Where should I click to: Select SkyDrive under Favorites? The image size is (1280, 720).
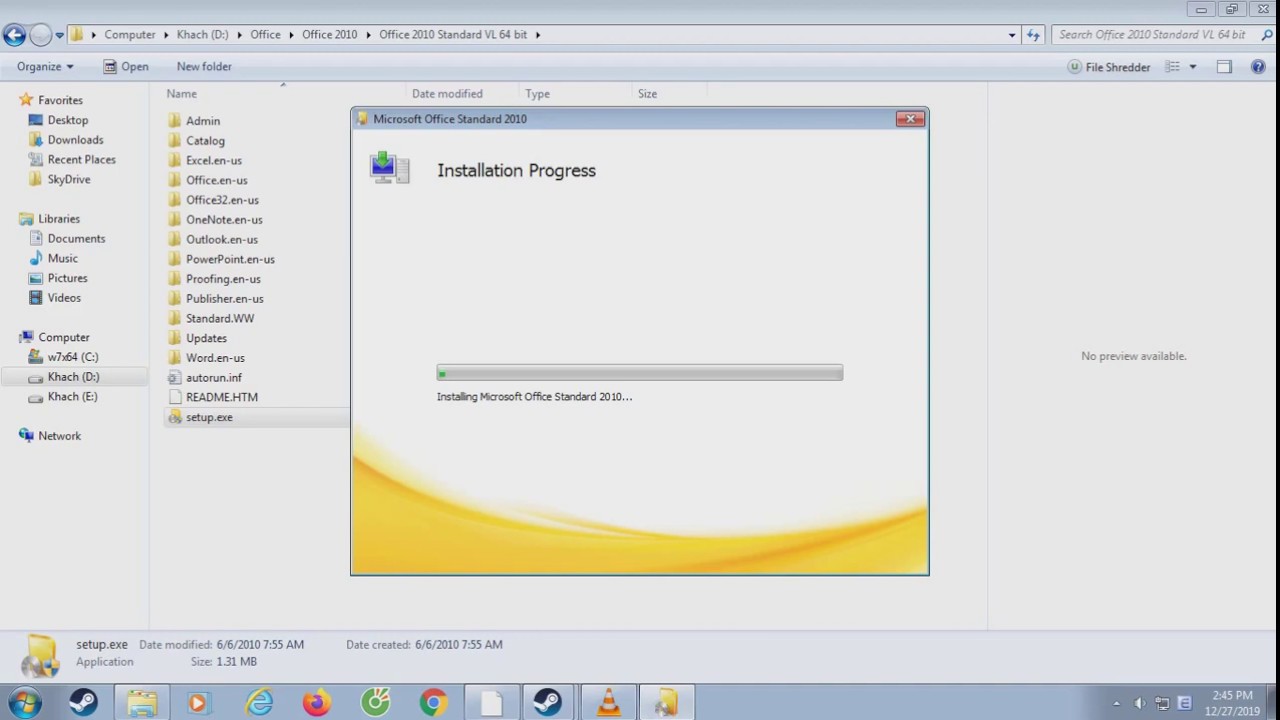click(x=69, y=180)
